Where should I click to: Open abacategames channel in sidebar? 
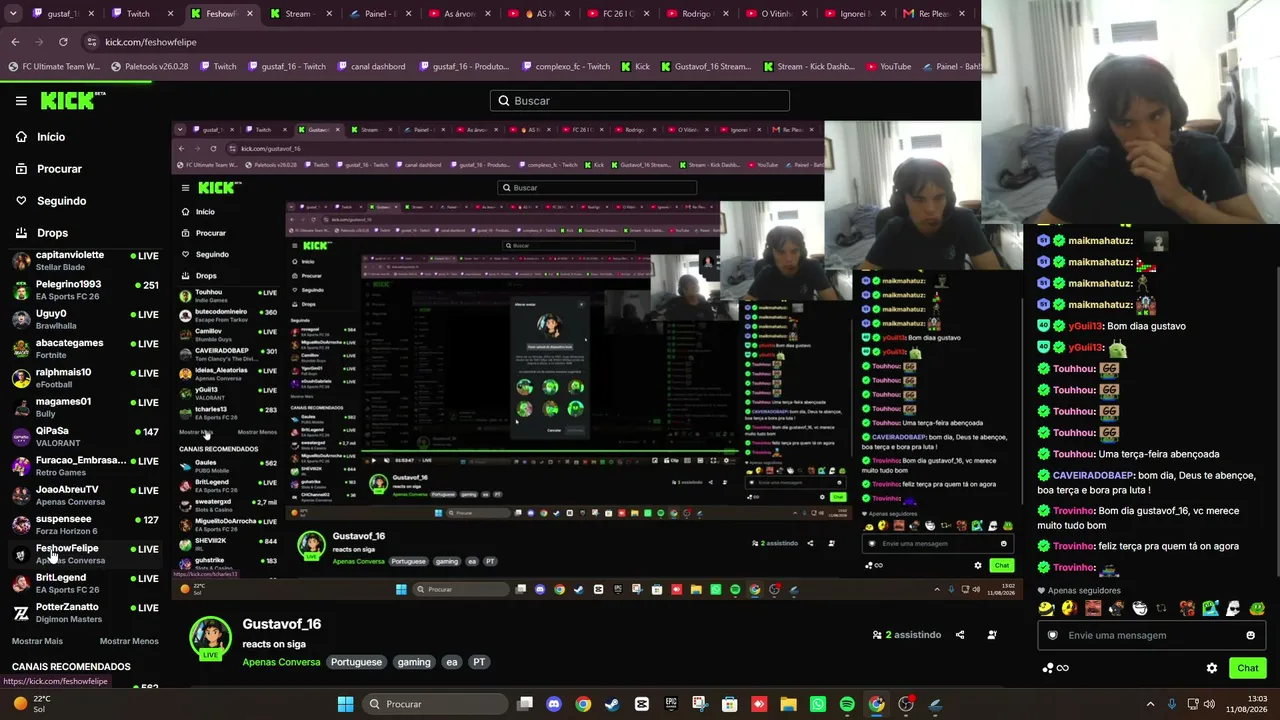85,349
